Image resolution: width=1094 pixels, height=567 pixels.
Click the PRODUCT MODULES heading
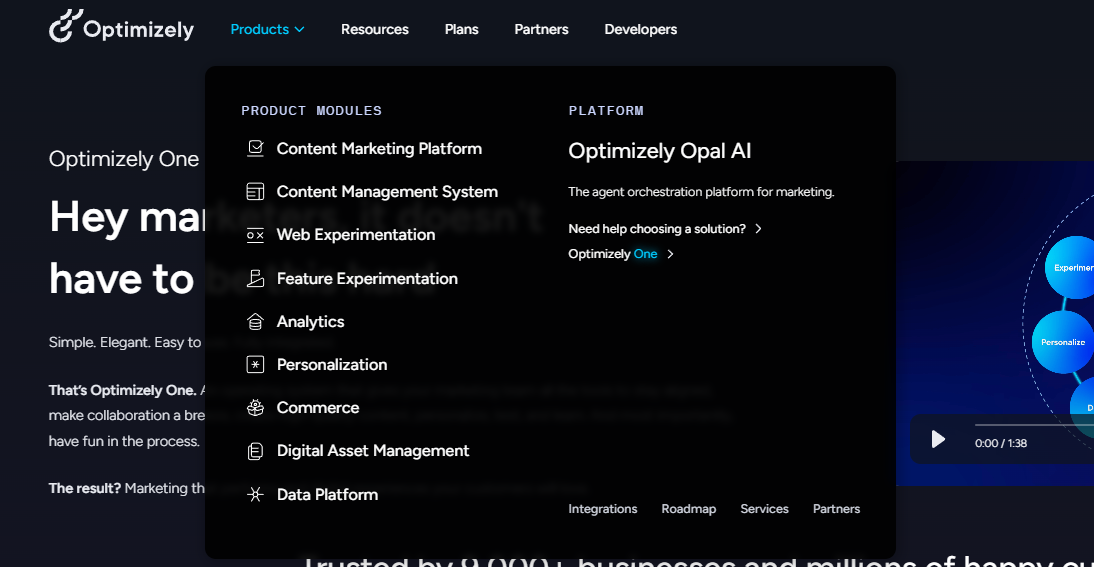[312, 111]
